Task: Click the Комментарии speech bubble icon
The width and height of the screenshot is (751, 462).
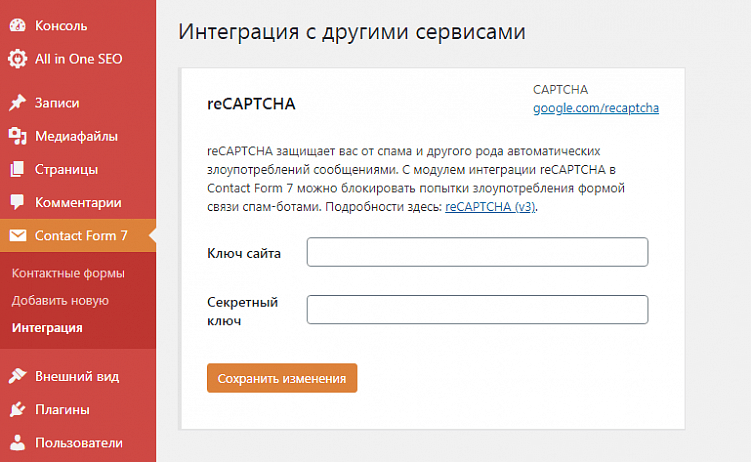Action: [17, 203]
